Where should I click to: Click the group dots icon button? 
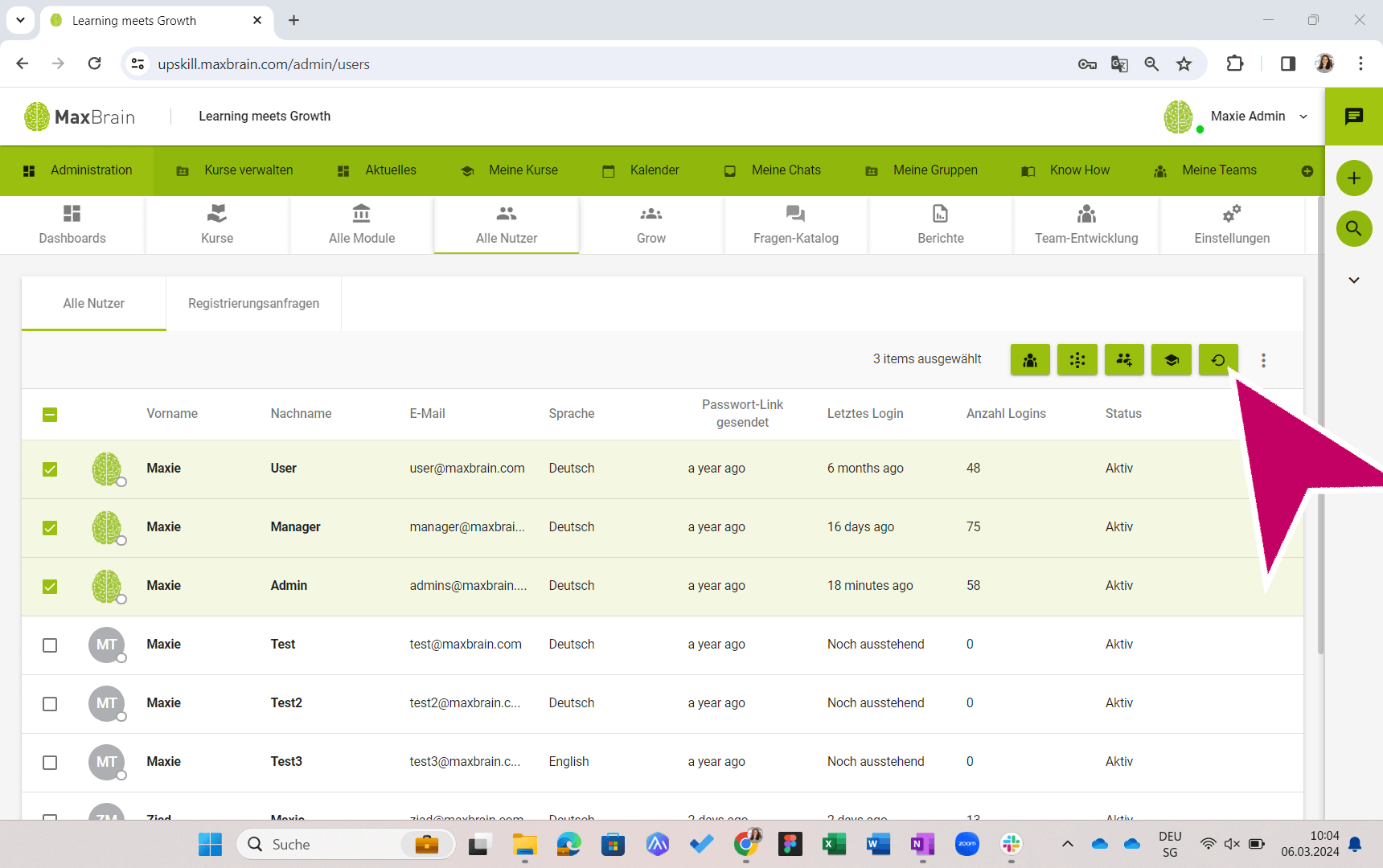(x=1077, y=360)
